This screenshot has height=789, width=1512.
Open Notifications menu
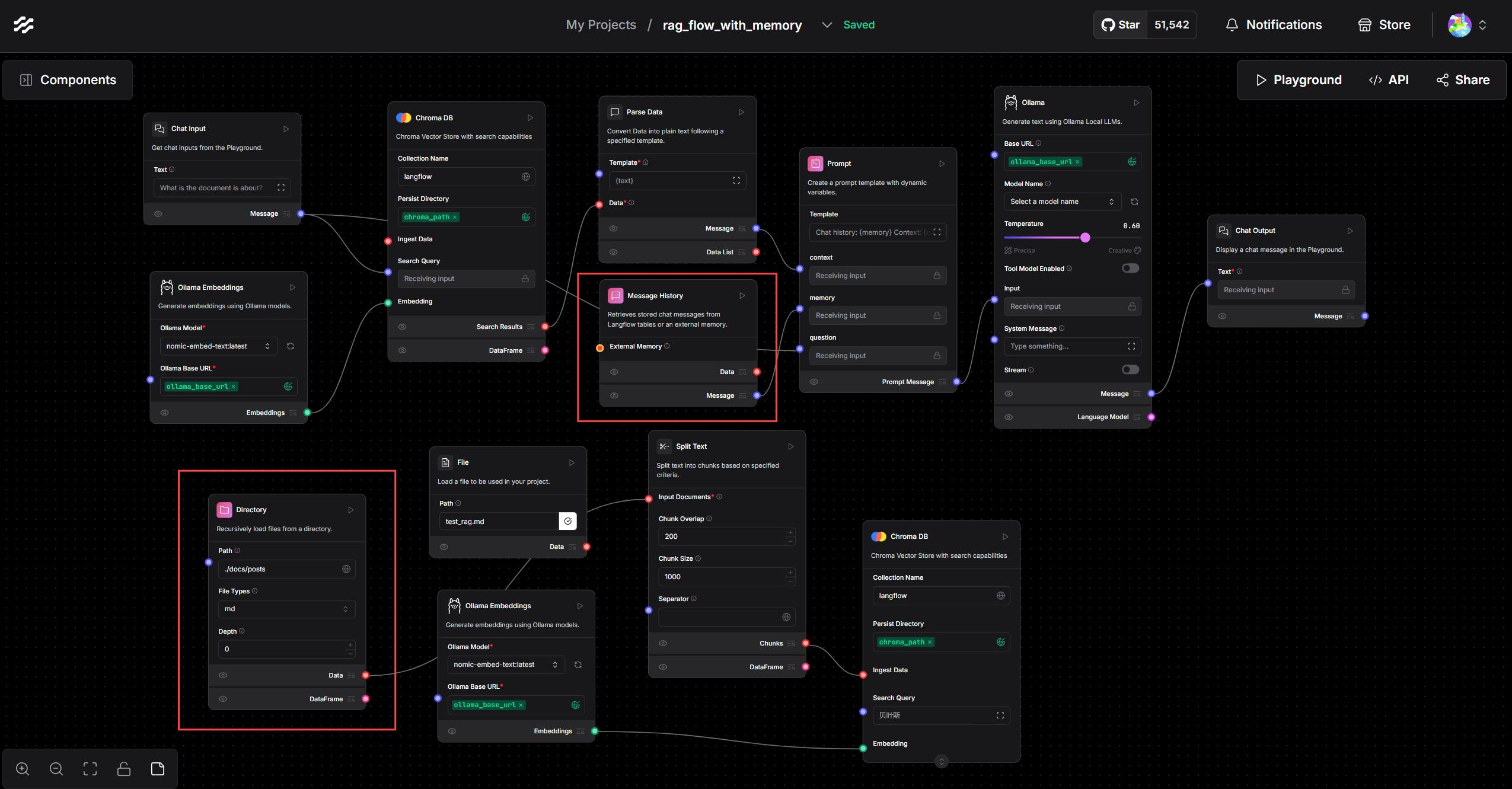1274,25
